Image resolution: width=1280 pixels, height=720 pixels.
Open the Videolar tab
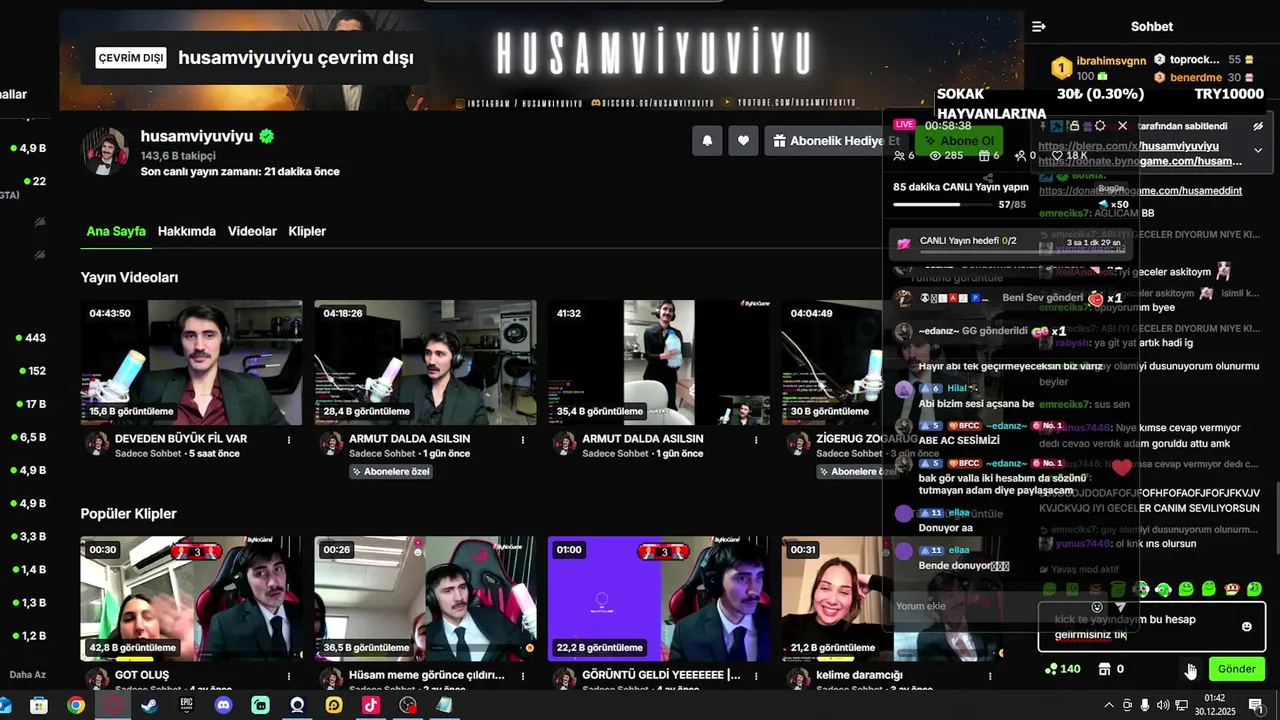point(252,231)
